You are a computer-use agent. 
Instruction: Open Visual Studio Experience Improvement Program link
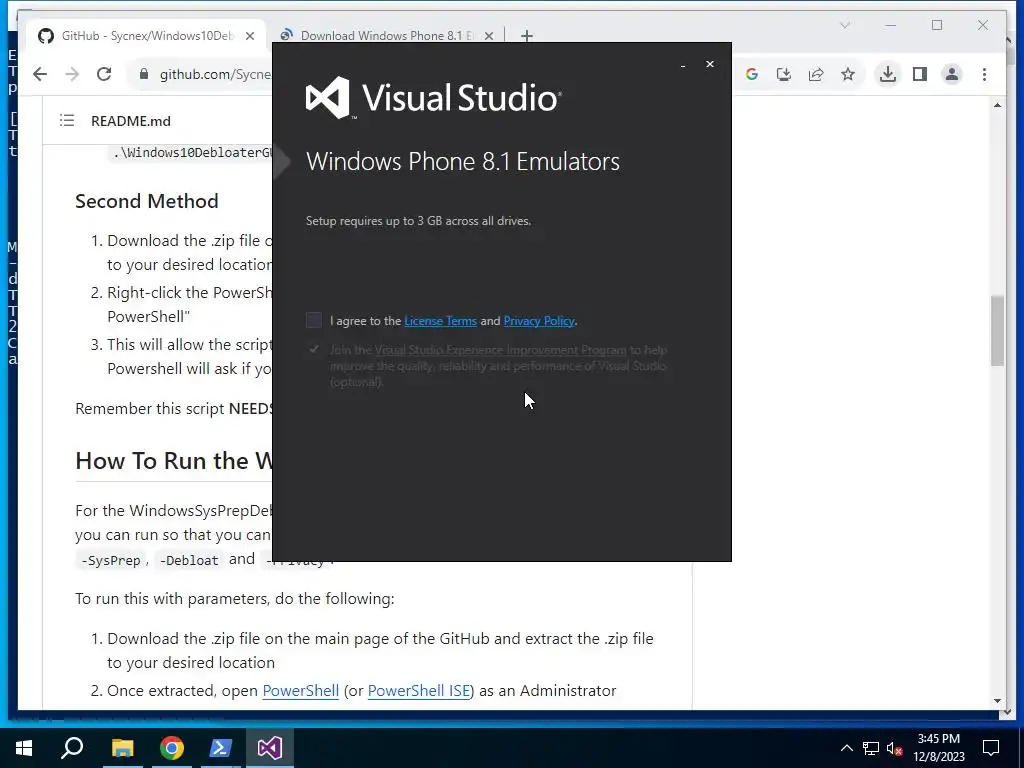[x=500, y=350]
